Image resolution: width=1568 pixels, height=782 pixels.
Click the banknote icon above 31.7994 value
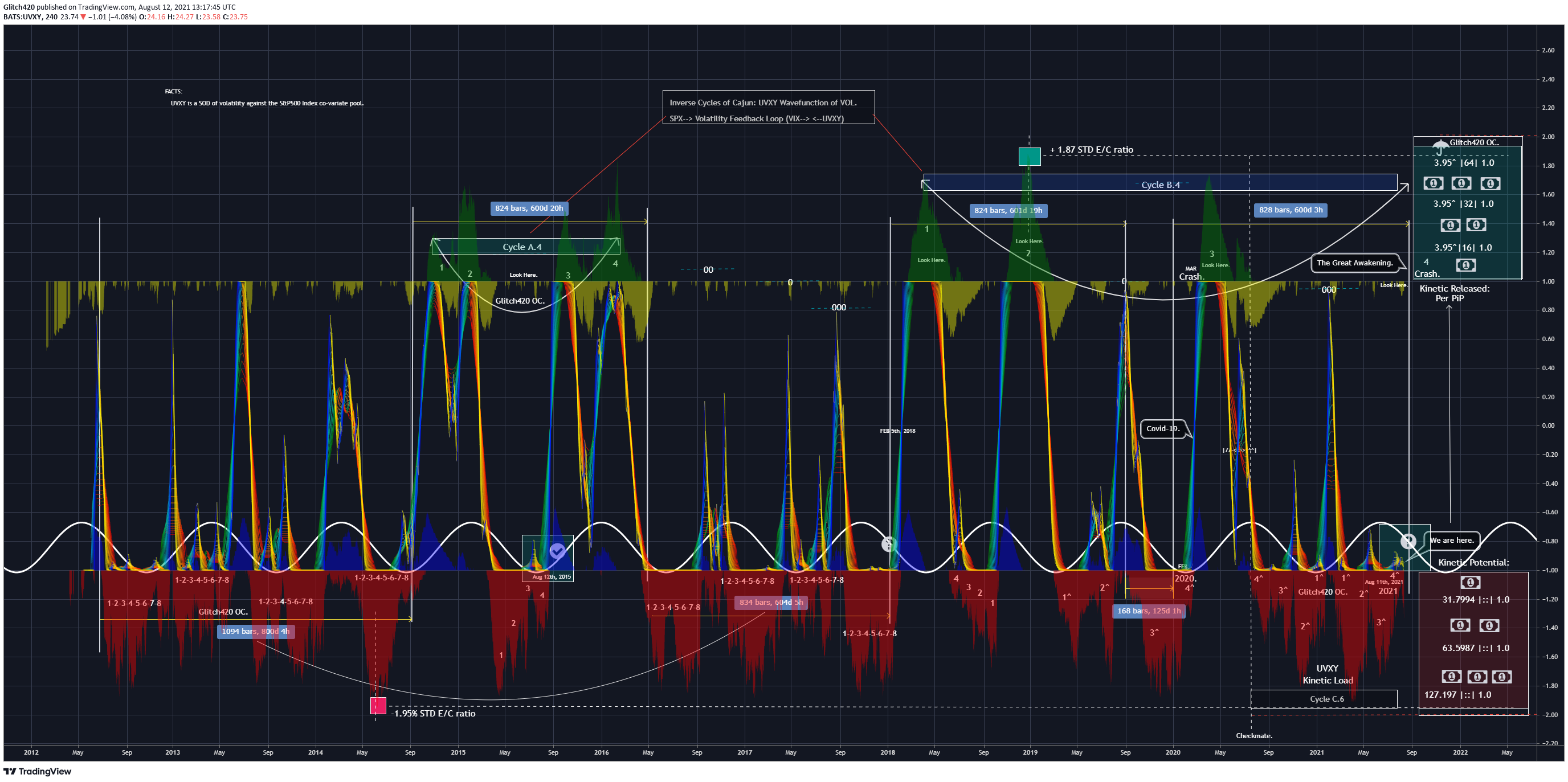point(1470,583)
